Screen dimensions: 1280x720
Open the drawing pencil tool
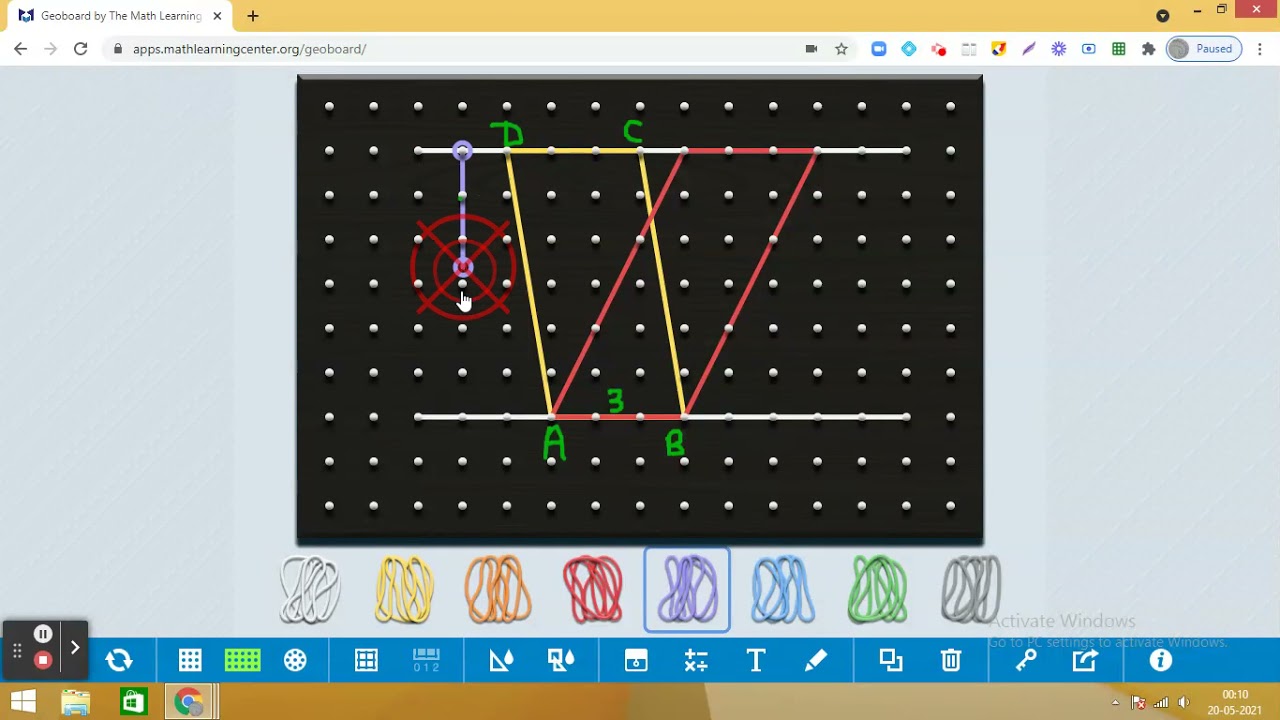coord(816,660)
